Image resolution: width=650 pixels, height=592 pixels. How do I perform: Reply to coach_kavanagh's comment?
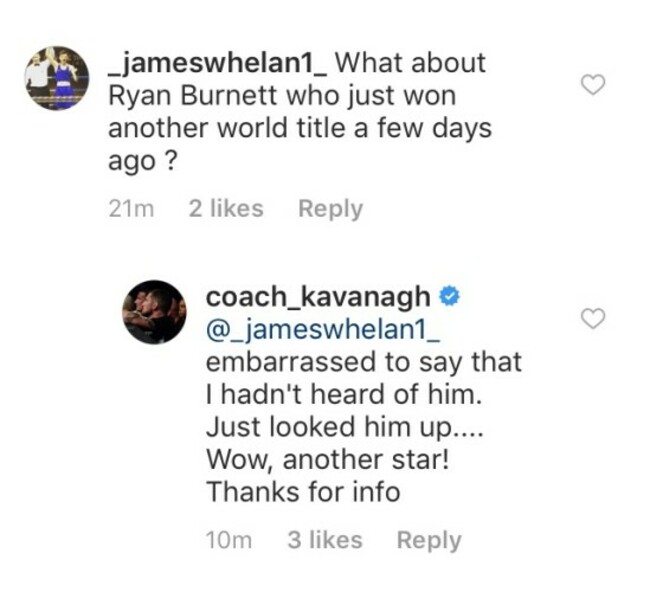coord(429,540)
